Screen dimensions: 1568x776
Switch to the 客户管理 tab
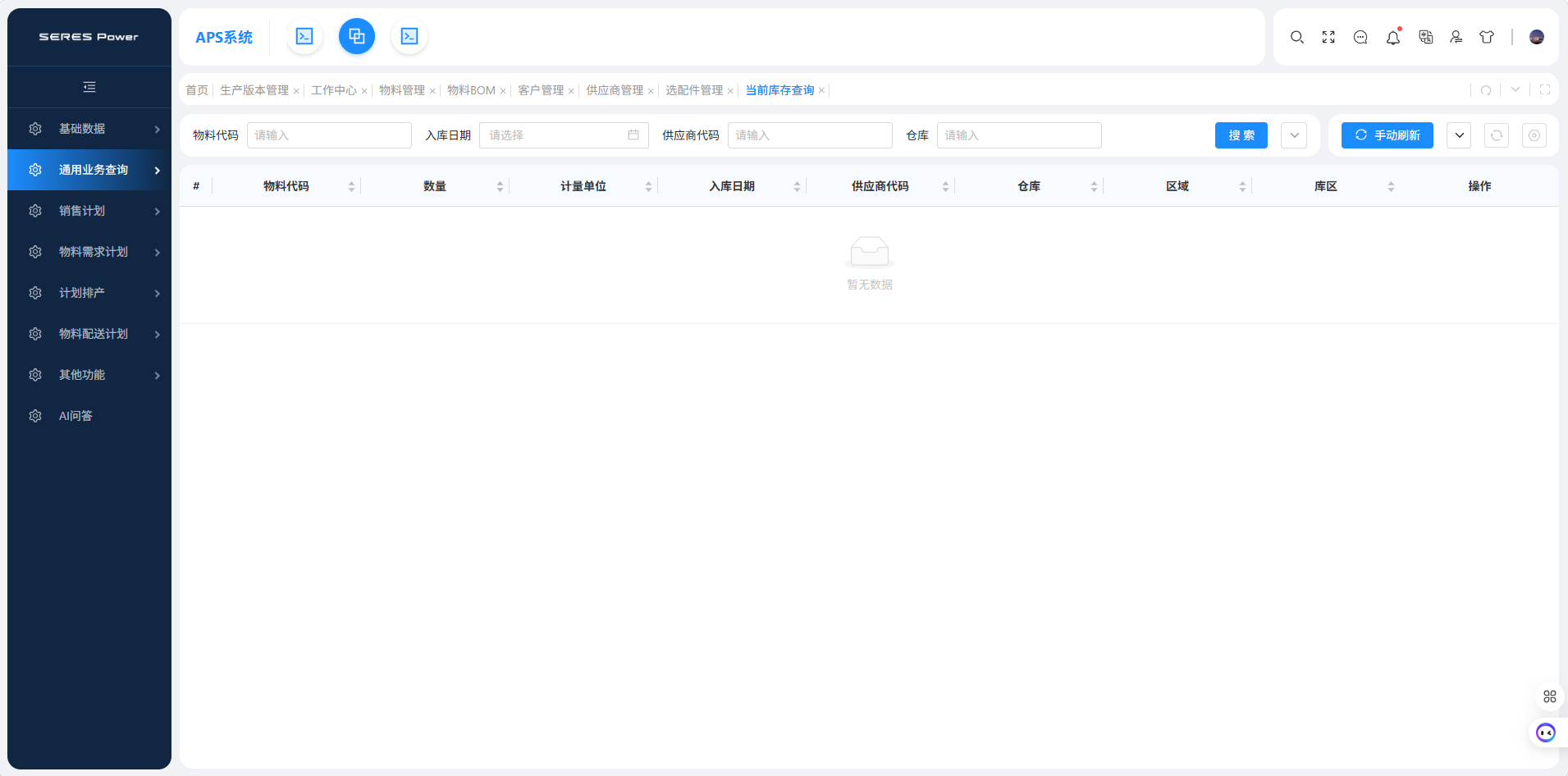pos(541,90)
